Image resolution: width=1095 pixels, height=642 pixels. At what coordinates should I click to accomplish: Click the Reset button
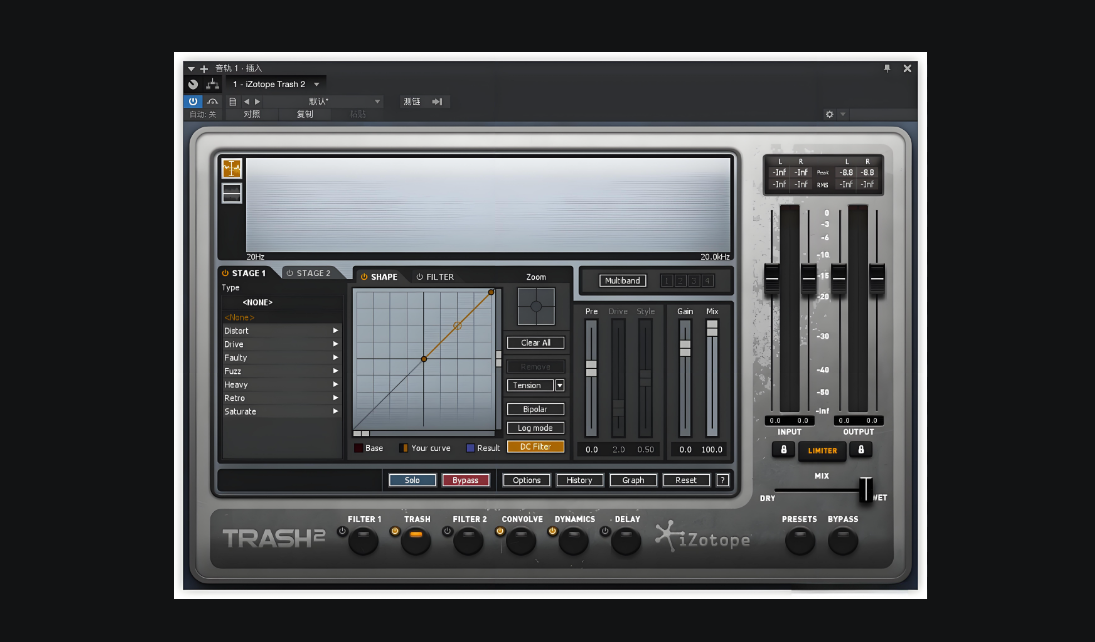(686, 480)
